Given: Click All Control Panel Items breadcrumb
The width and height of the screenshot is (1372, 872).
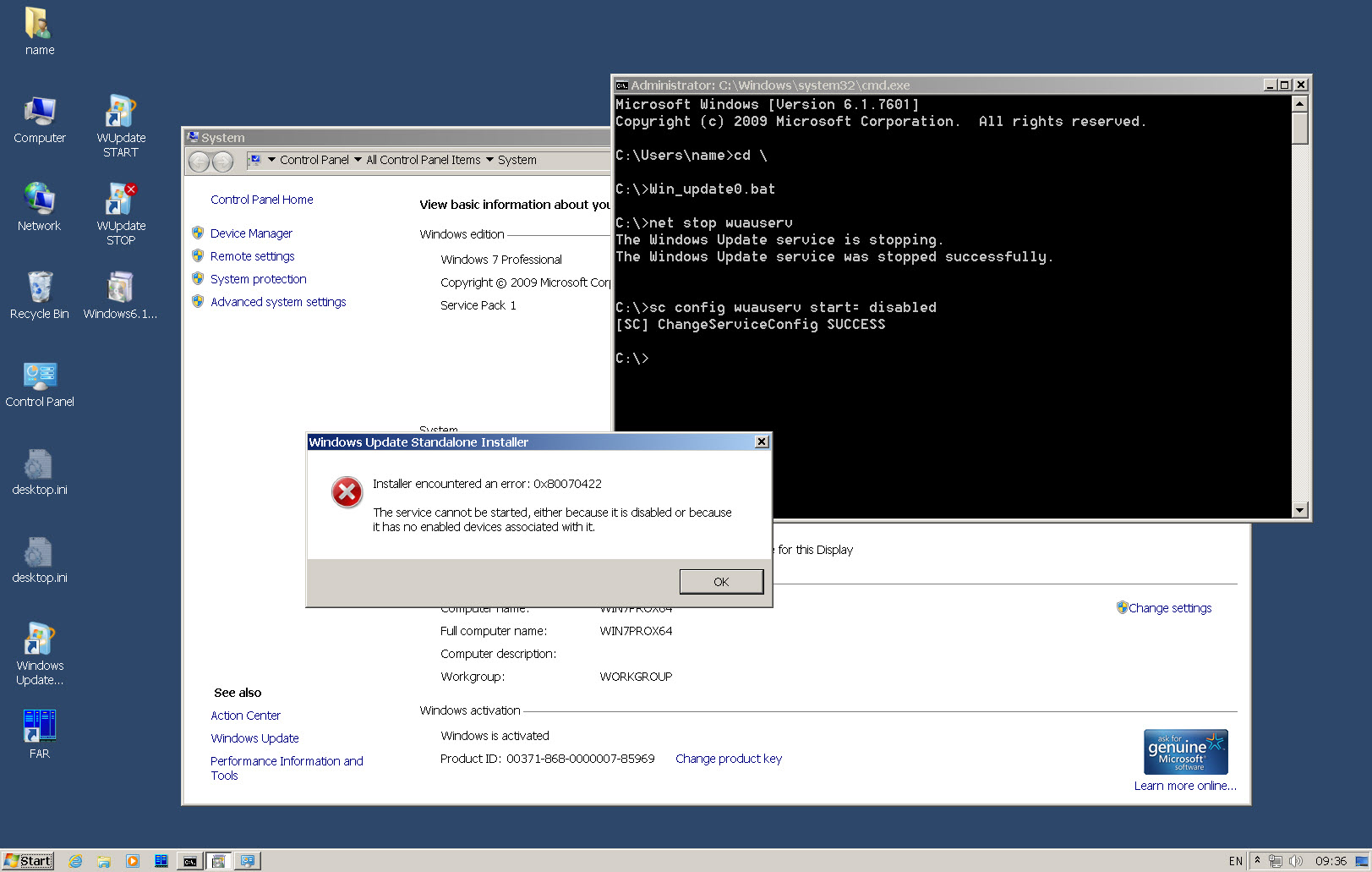Looking at the screenshot, I should [423, 160].
